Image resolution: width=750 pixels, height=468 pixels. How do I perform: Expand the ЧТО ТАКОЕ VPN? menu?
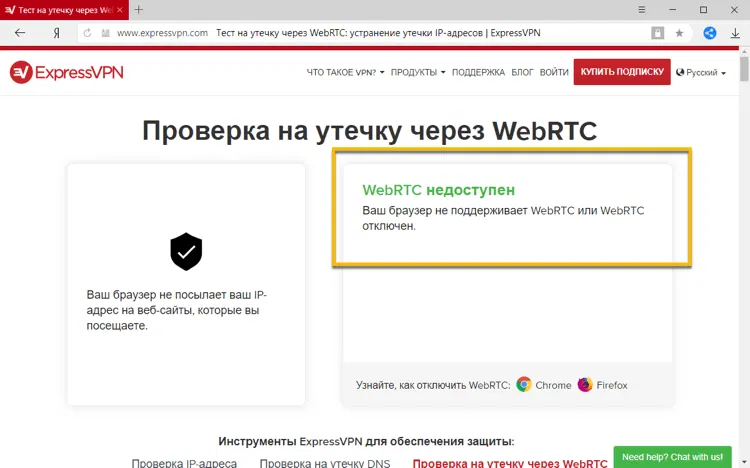click(x=345, y=72)
